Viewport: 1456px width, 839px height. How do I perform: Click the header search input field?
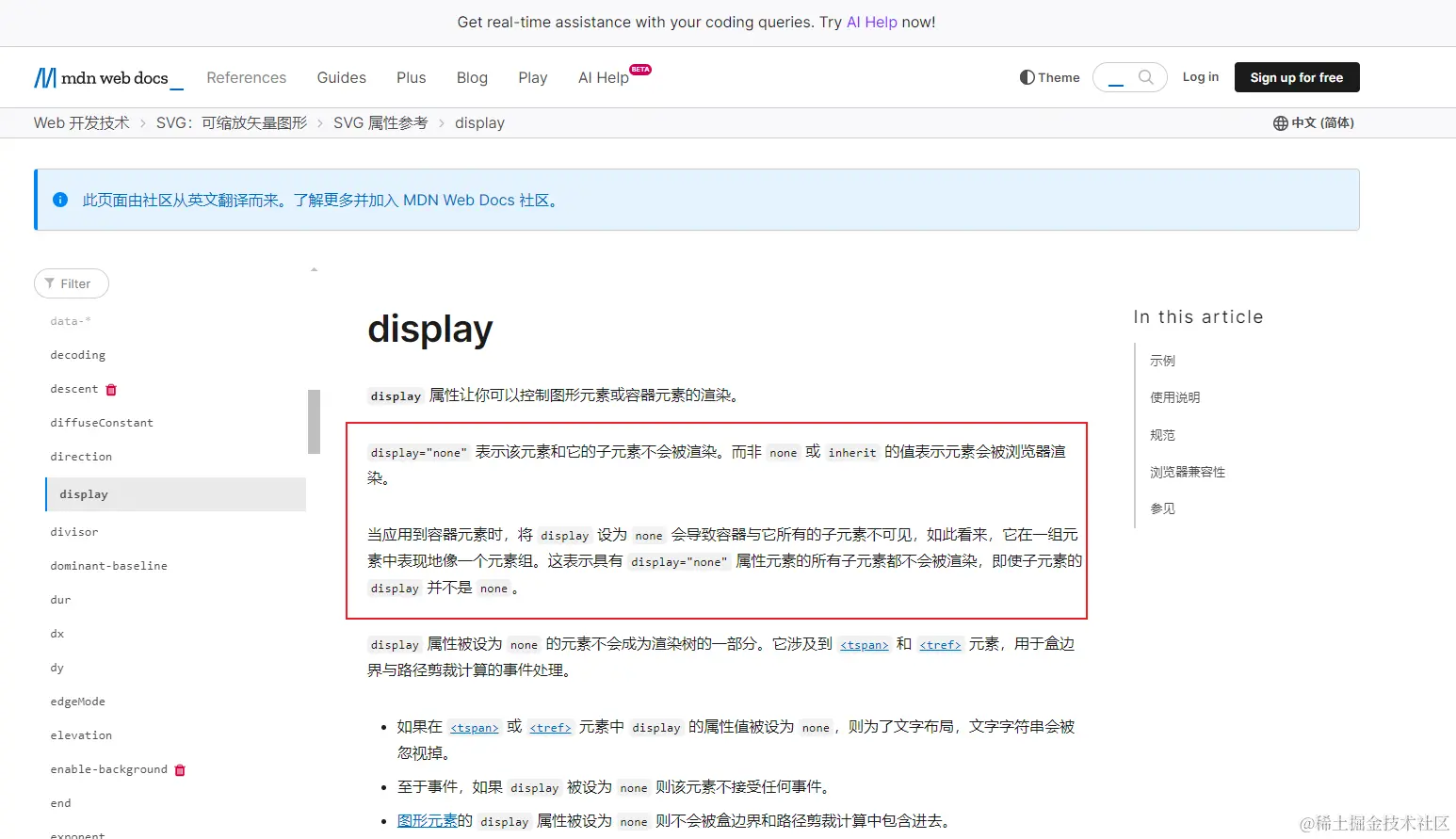click(x=1121, y=77)
